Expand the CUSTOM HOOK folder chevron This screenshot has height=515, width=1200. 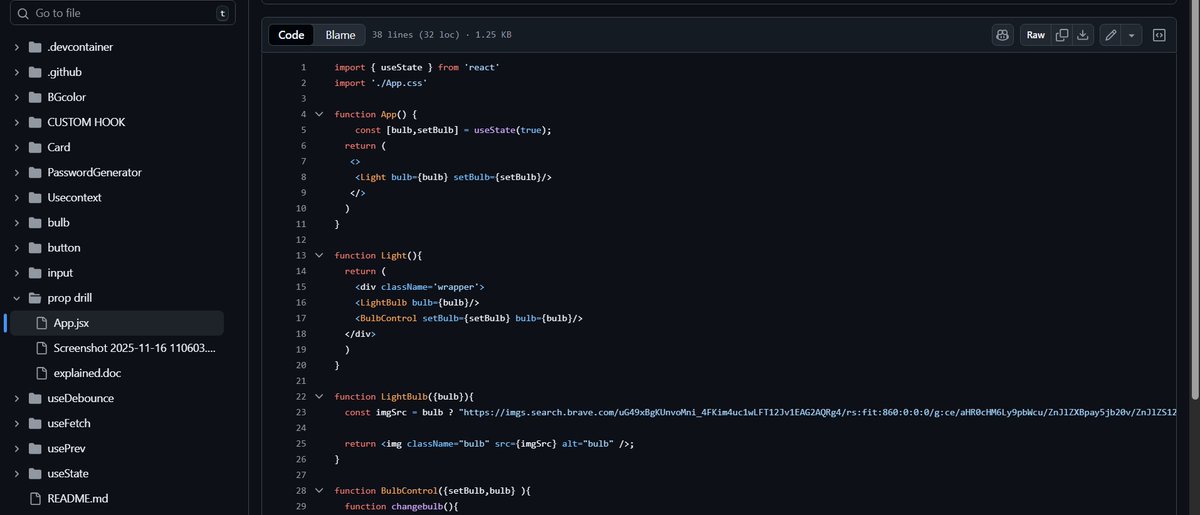click(16, 122)
